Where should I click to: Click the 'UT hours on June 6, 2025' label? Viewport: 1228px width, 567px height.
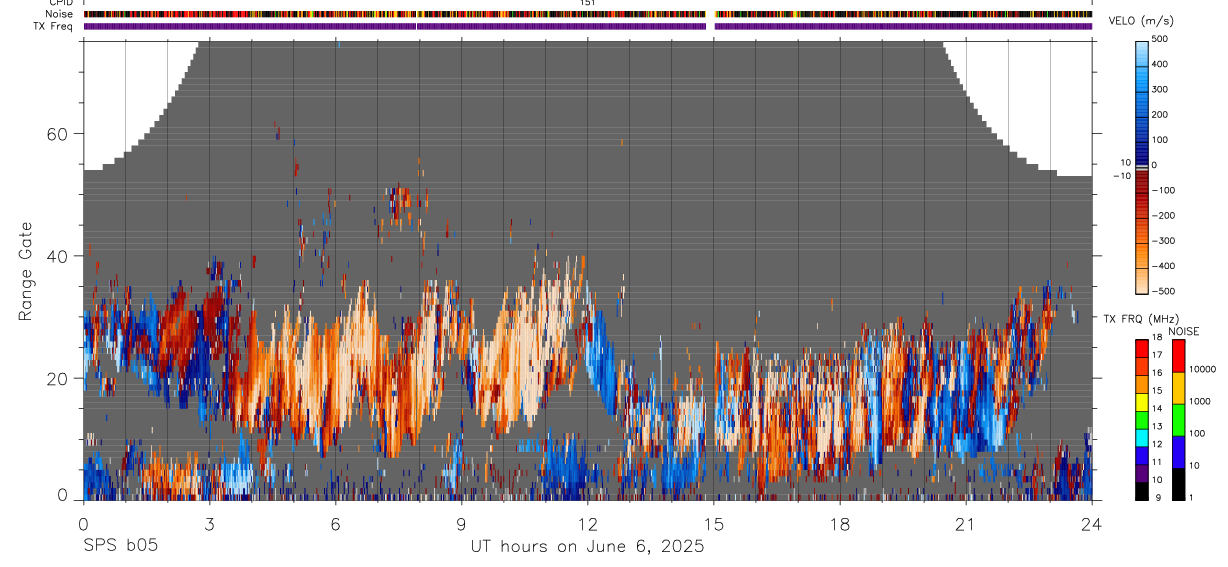tap(587, 547)
